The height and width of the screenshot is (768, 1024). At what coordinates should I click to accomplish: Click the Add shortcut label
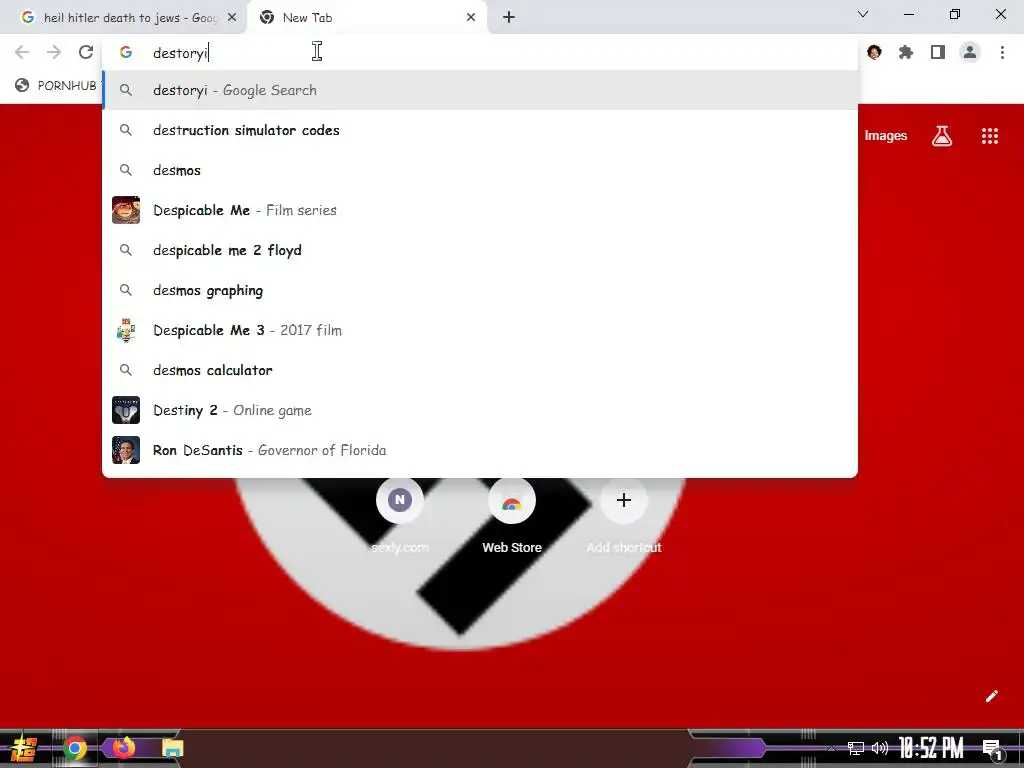[x=624, y=547]
